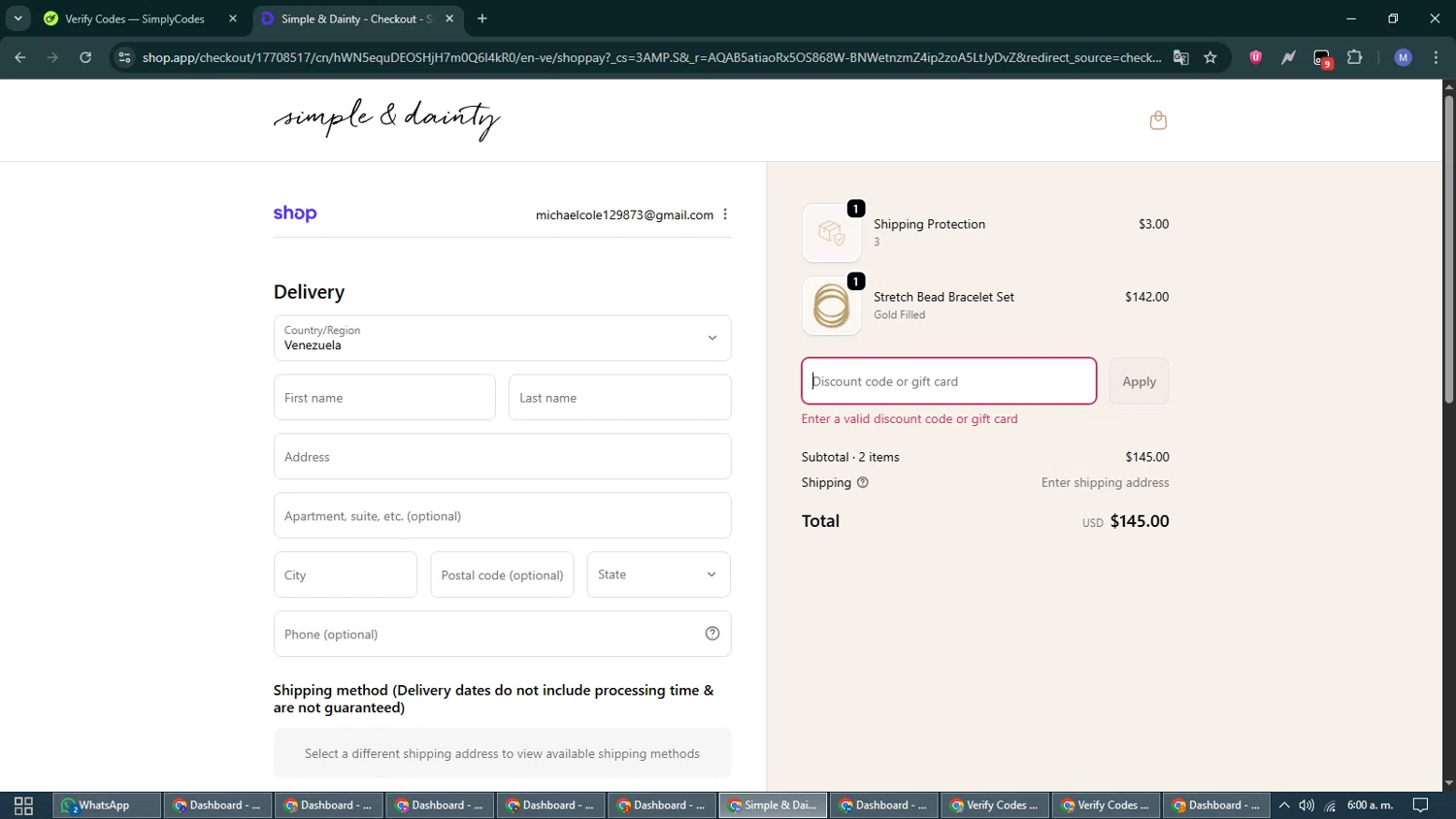Screen dimensions: 1456x819
Task: Click the Stretch Bead Bracelet Set title
Action: (943, 297)
